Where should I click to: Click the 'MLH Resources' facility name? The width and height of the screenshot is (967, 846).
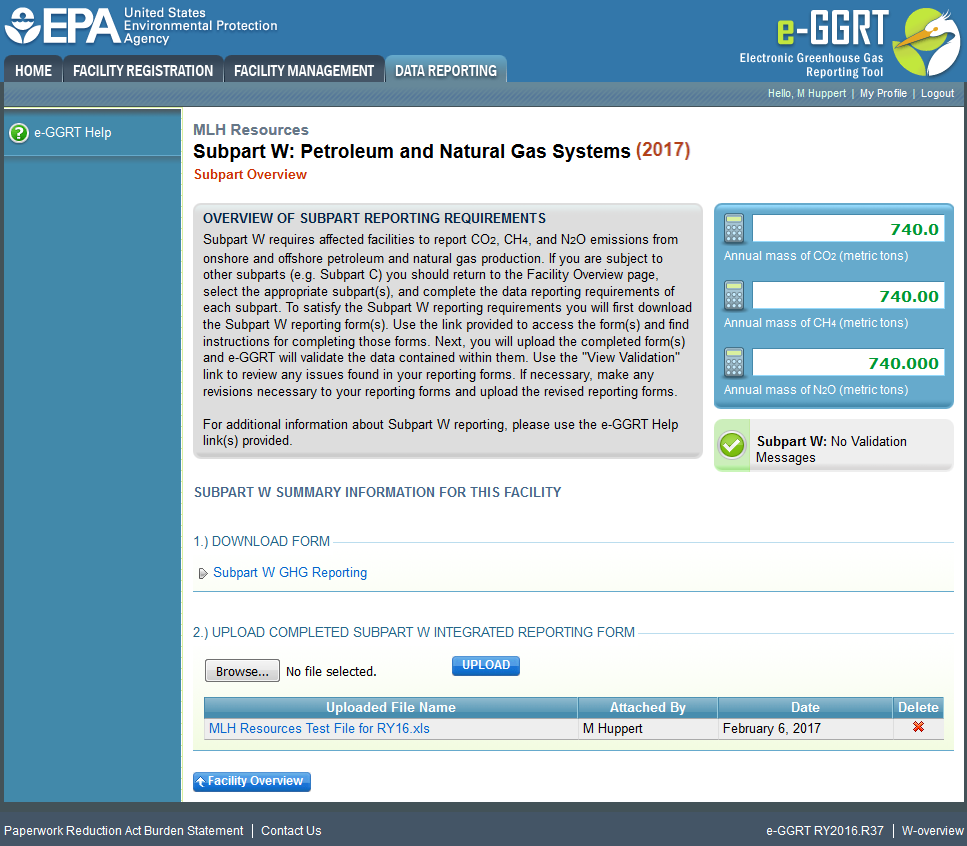pyautogui.click(x=251, y=129)
